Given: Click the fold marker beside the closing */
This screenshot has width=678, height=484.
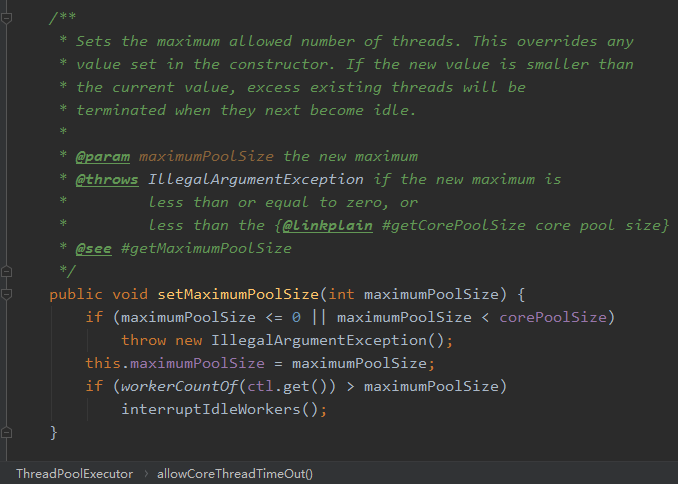Looking at the screenshot, I should click(6, 272).
